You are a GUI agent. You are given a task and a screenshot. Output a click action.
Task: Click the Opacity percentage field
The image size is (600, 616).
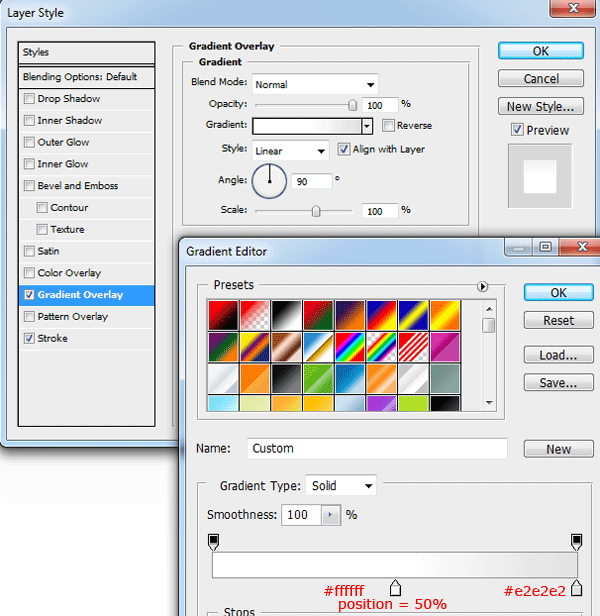(380, 105)
